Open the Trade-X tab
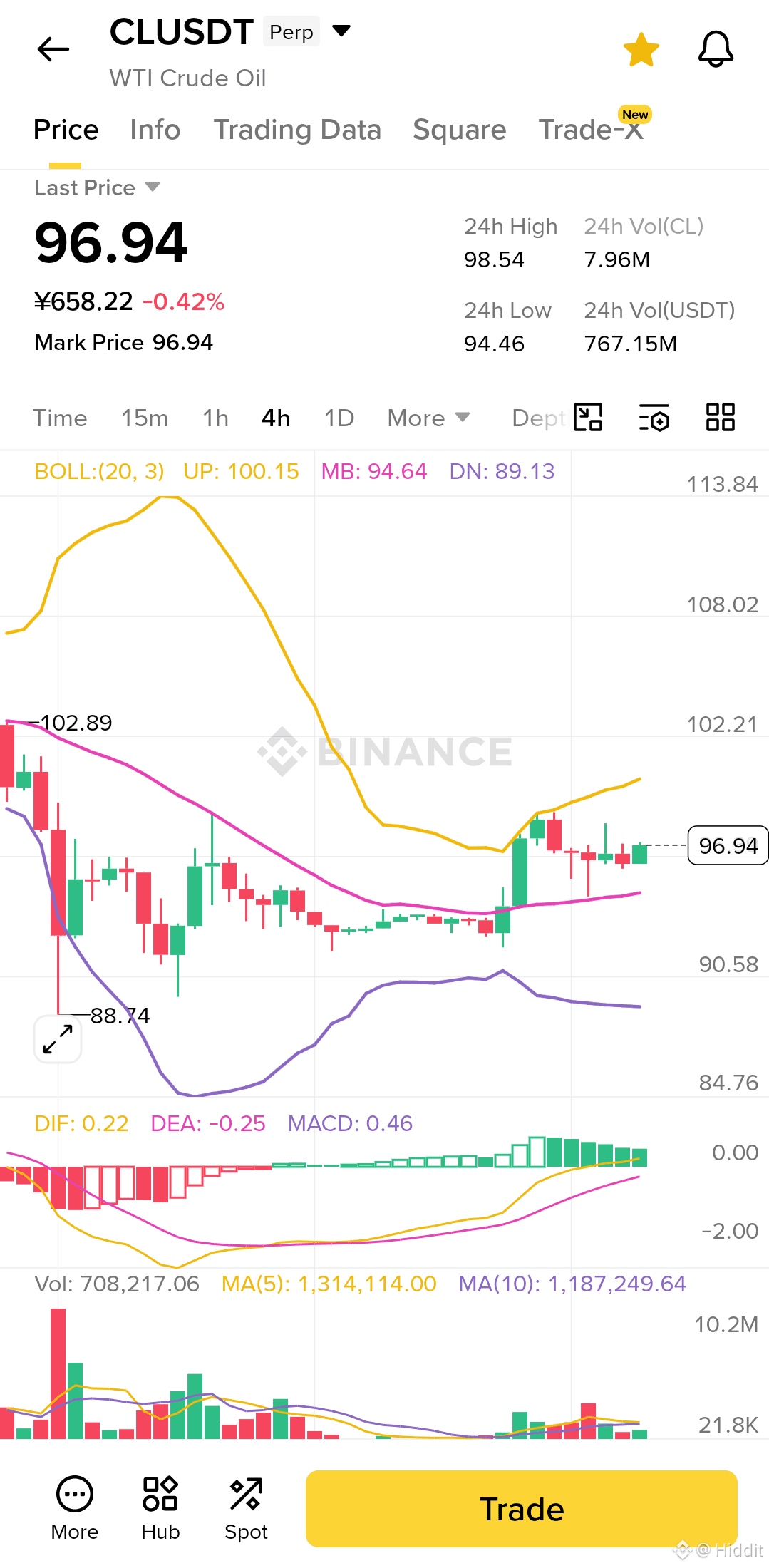This screenshot has width=769, height=1568. coord(591,130)
